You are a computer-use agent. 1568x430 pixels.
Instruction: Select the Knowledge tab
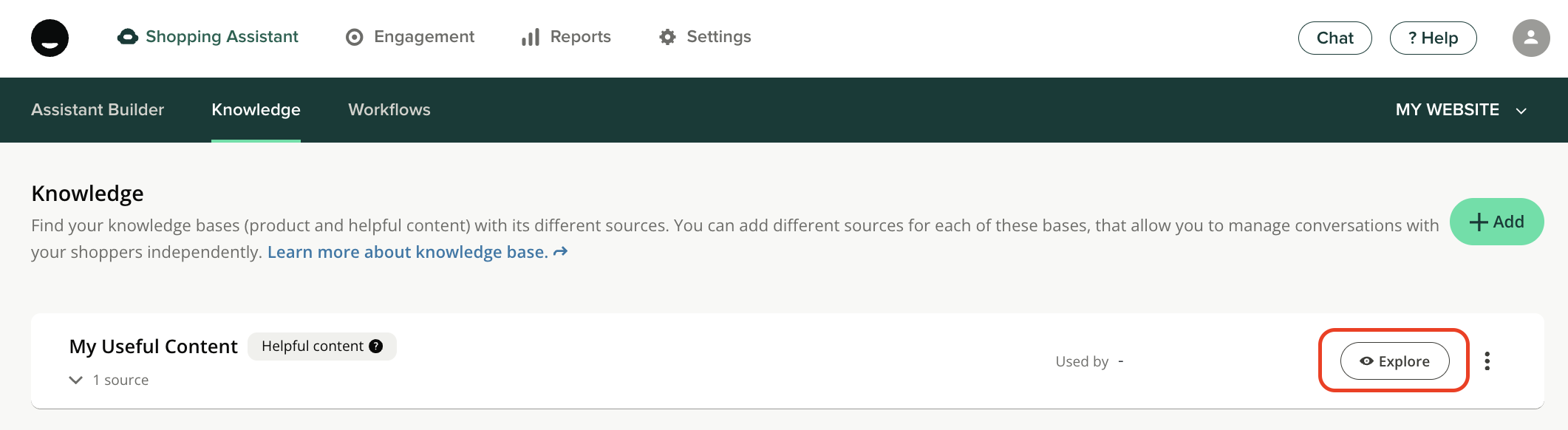coord(256,110)
